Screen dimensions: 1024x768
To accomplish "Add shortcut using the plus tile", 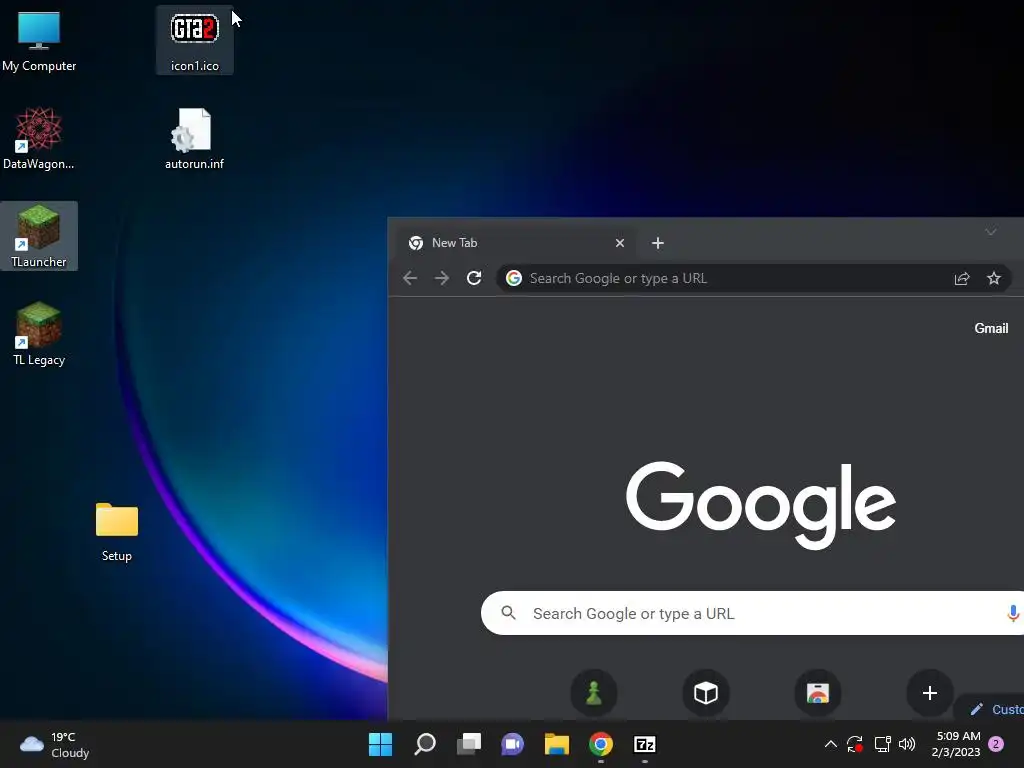I will [x=930, y=692].
